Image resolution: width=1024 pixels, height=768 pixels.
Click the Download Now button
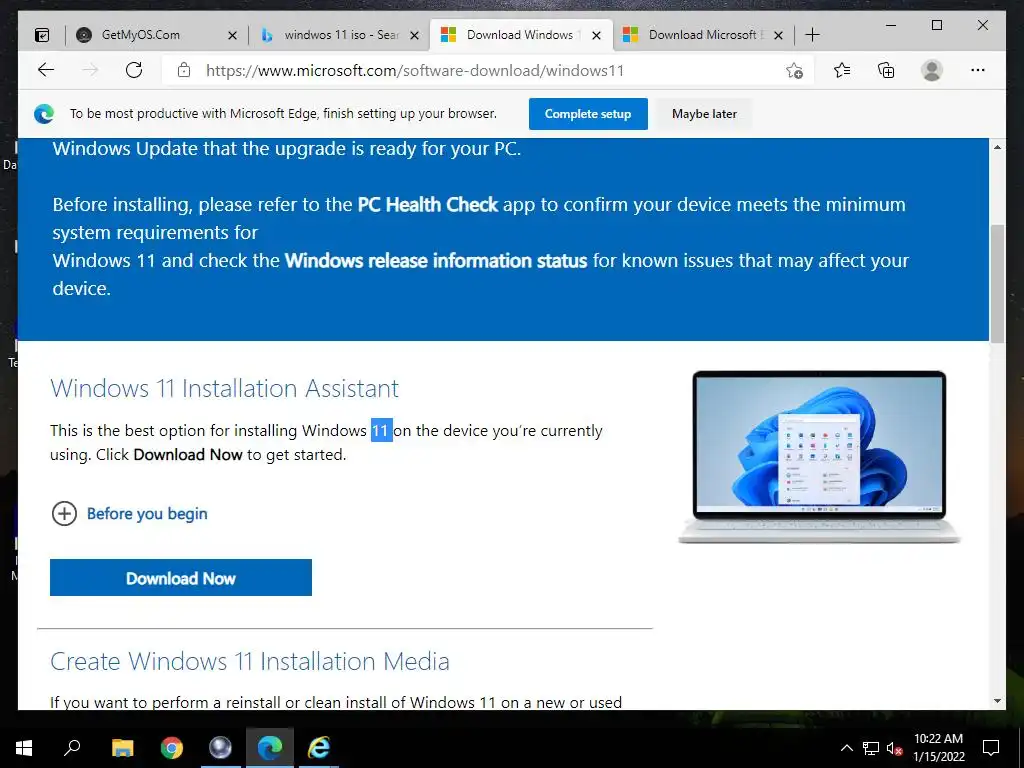[x=181, y=577]
